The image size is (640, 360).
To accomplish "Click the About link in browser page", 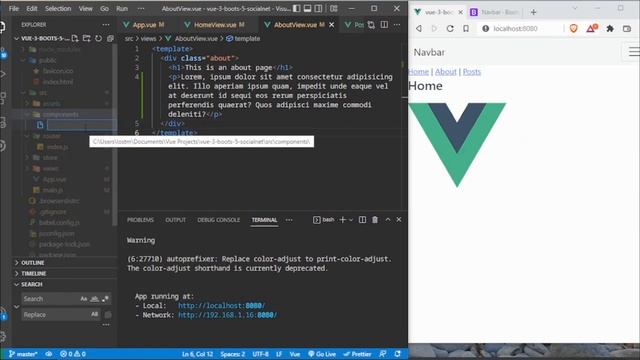I will tap(446, 72).
